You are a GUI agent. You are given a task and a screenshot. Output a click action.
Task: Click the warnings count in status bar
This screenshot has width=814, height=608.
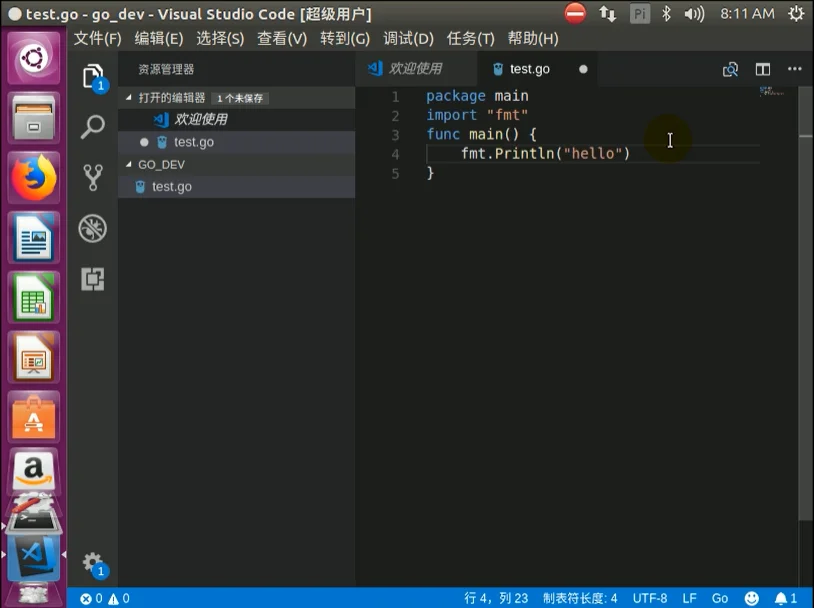[x=119, y=599]
